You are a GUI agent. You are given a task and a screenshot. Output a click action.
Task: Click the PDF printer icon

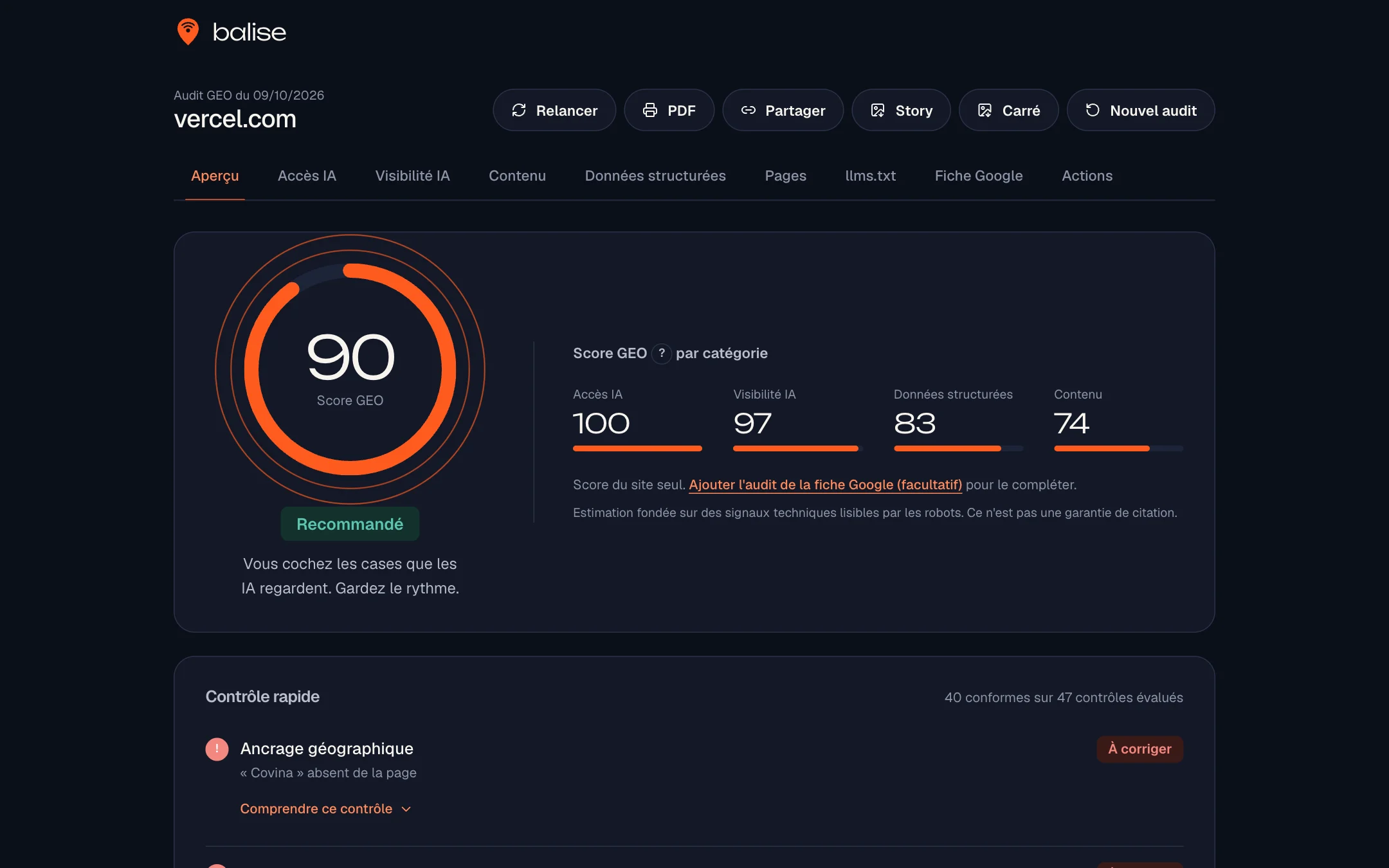pos(650,111)
